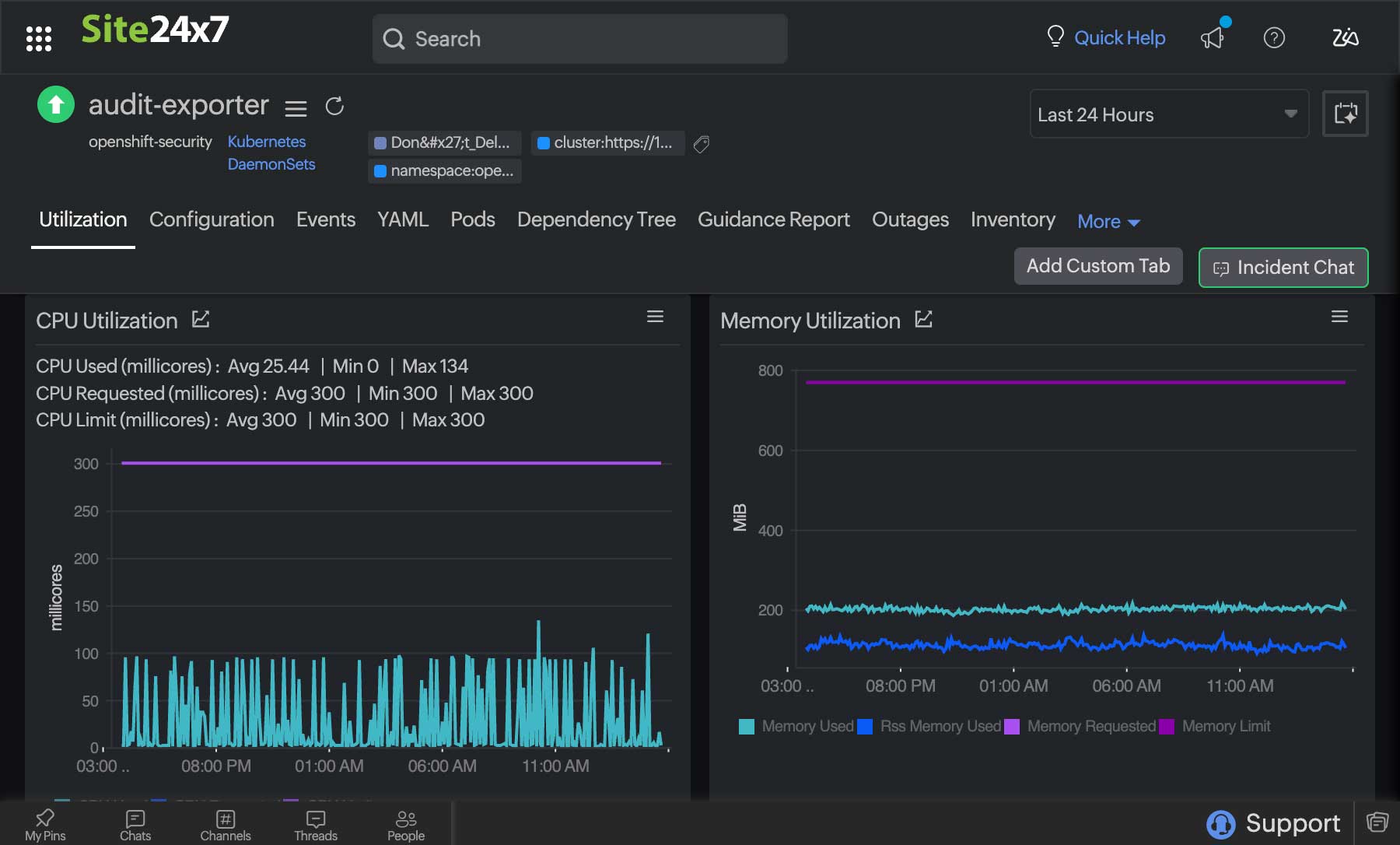The width and height of the screenshot is (1400, 845).
Task: Open the chat panel icon beside Support
Action: point(1377,822)
